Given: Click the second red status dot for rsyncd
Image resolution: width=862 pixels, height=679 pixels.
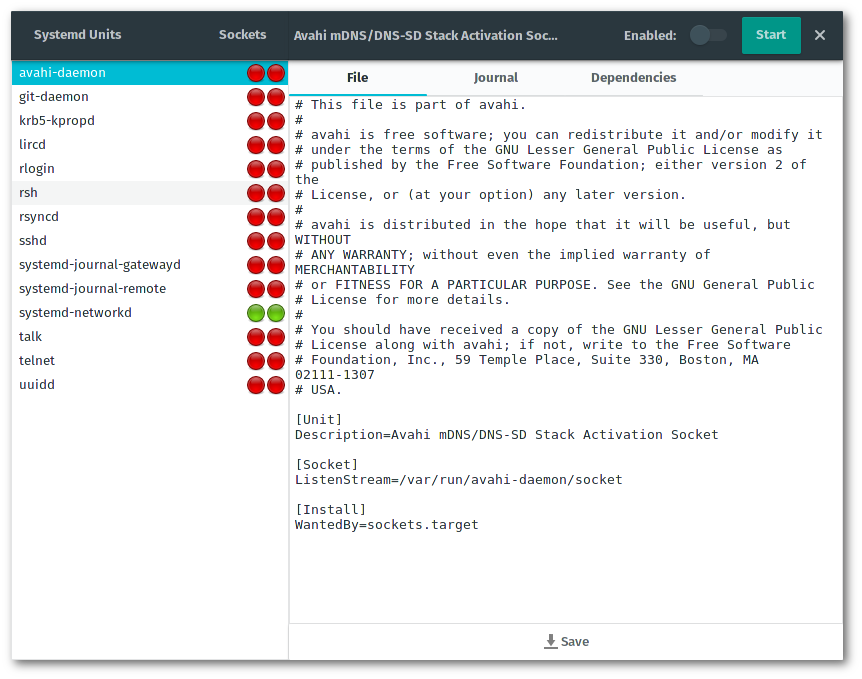Looking at the screenshot, I should click(276, 217).
